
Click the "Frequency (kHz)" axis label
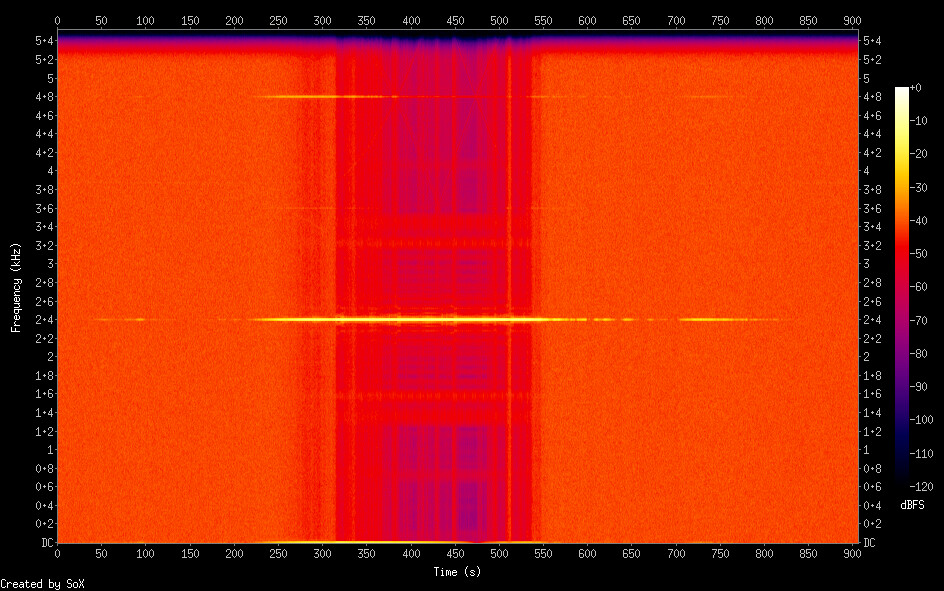(16, 287)
